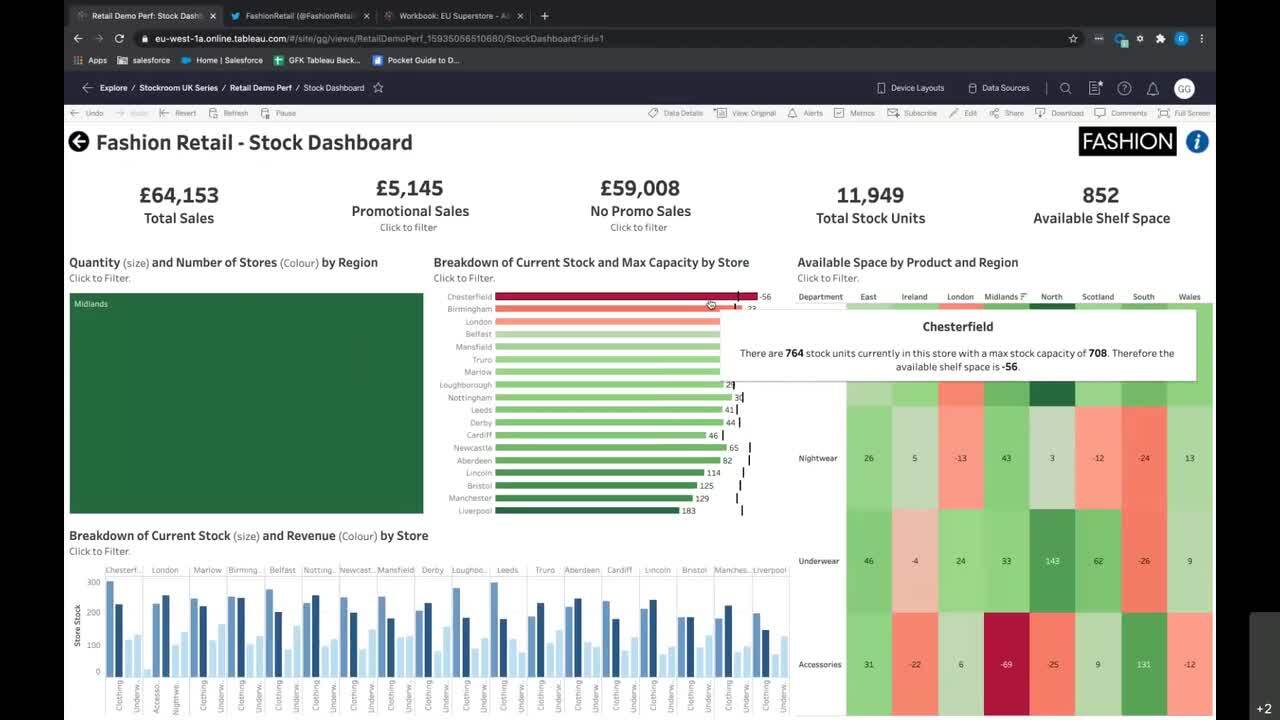1280x720 pixels.
Task: Click the blue info icon next to FASHION logo
Action: point(1196,141)
